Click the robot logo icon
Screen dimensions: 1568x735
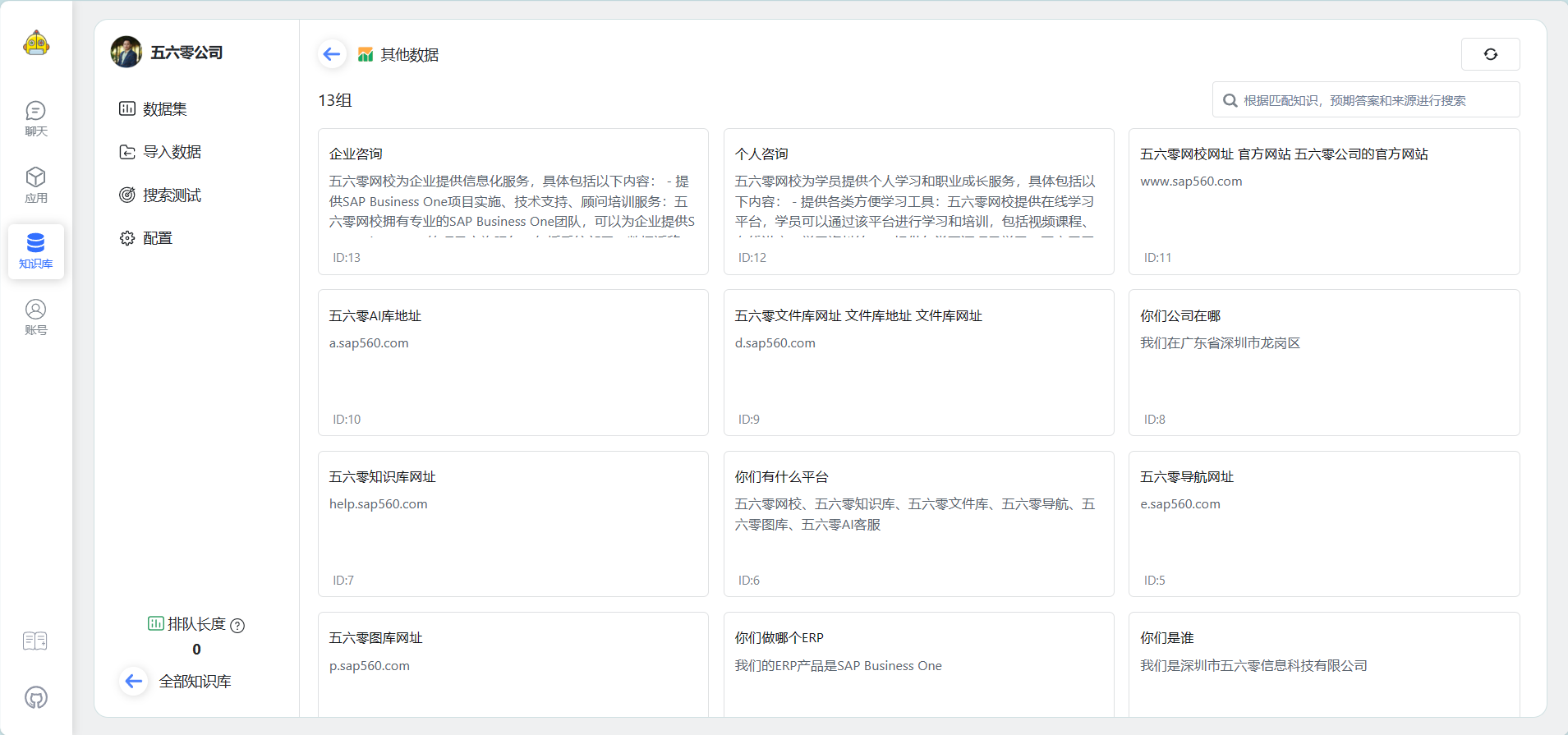coord(36,43)
